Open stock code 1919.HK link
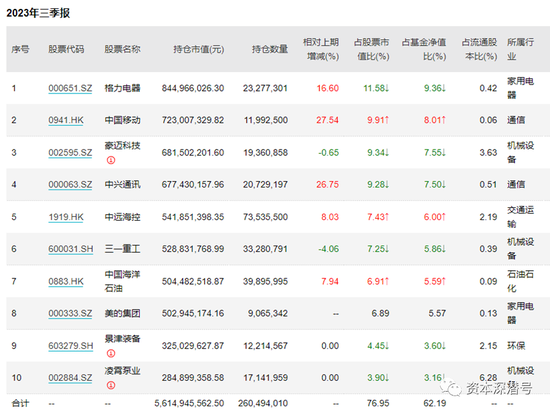The height and width of the screenshot is (412, 550). (x=66, y=217)
